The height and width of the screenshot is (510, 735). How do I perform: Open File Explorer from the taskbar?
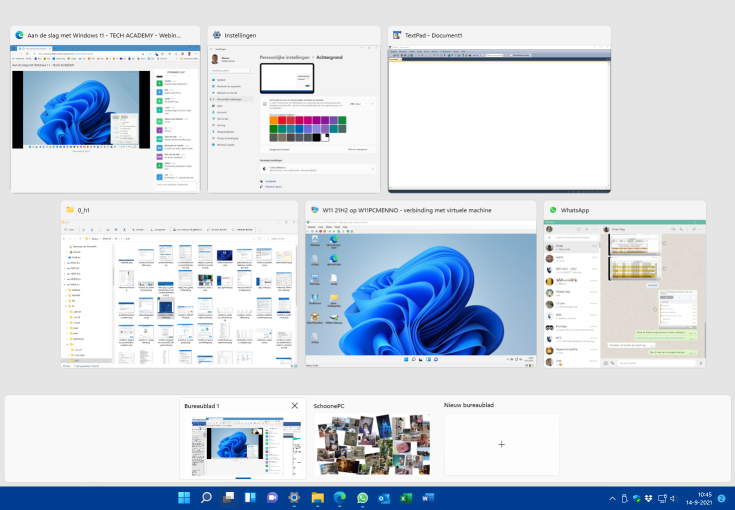coord(317,498)
